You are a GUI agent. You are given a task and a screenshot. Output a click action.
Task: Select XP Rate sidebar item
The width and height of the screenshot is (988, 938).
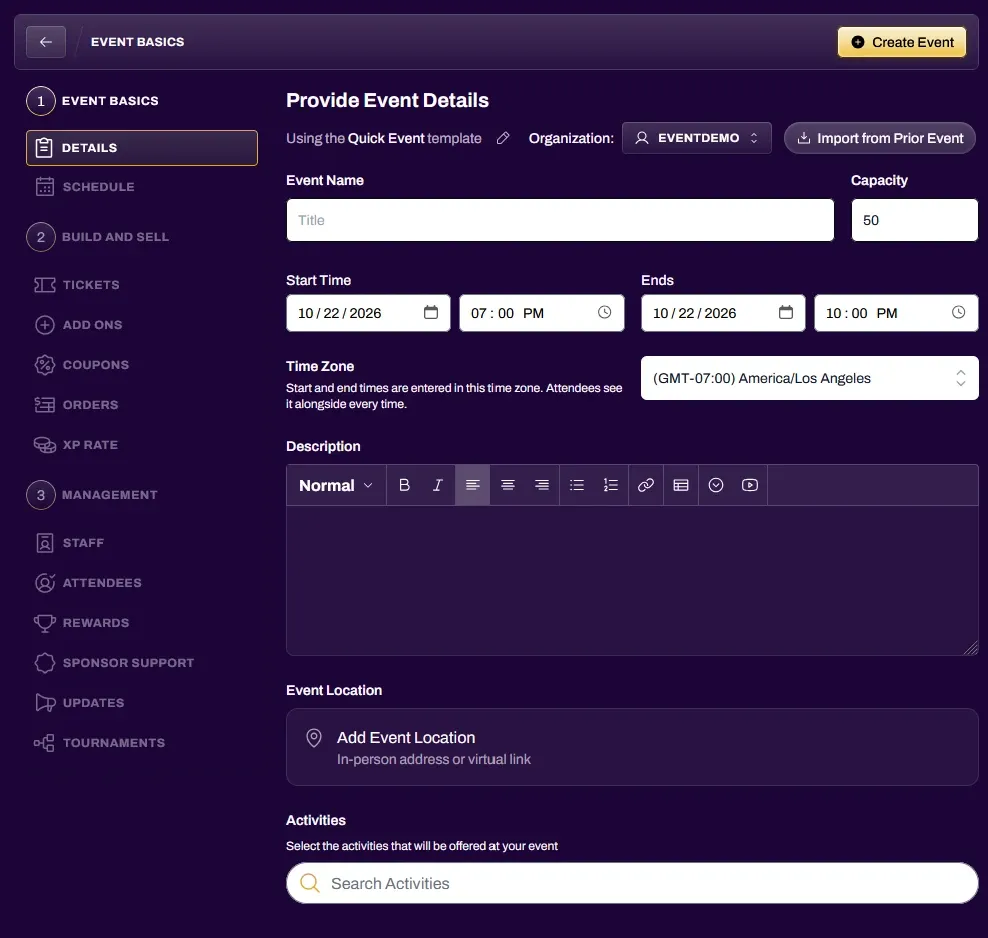[x=76, y=445]
